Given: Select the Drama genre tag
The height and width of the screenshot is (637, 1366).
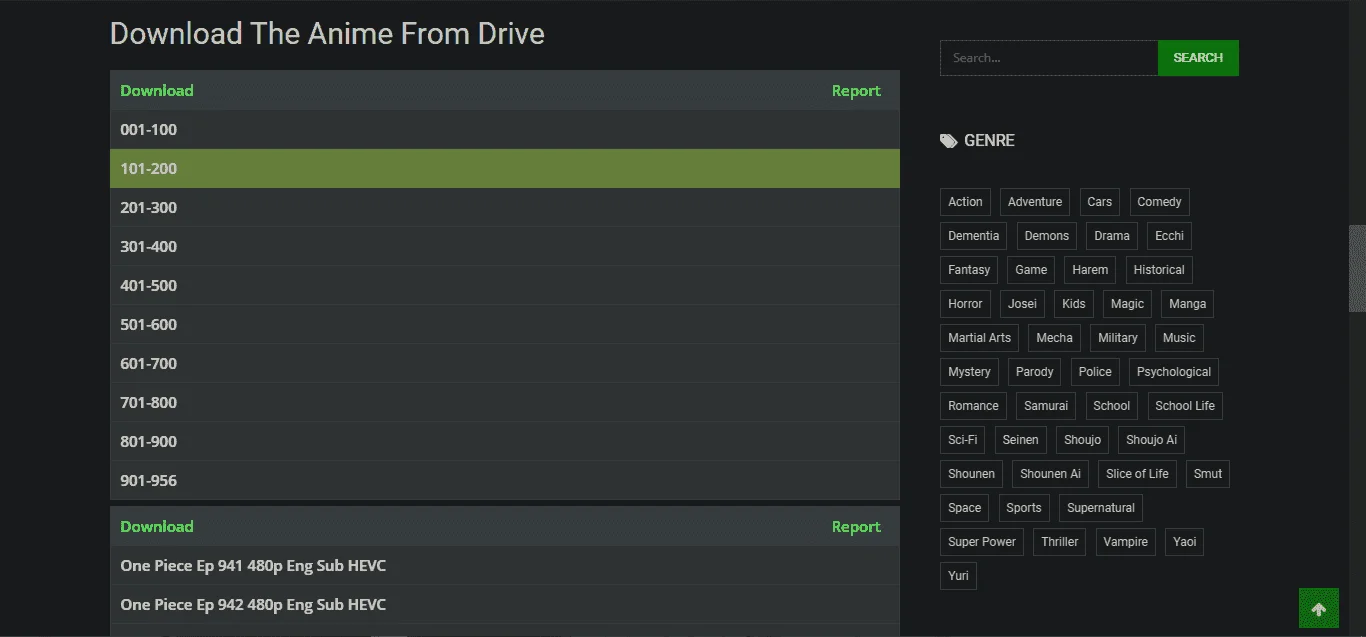Looking at the screenshot, I should [x=1112, y=236].
